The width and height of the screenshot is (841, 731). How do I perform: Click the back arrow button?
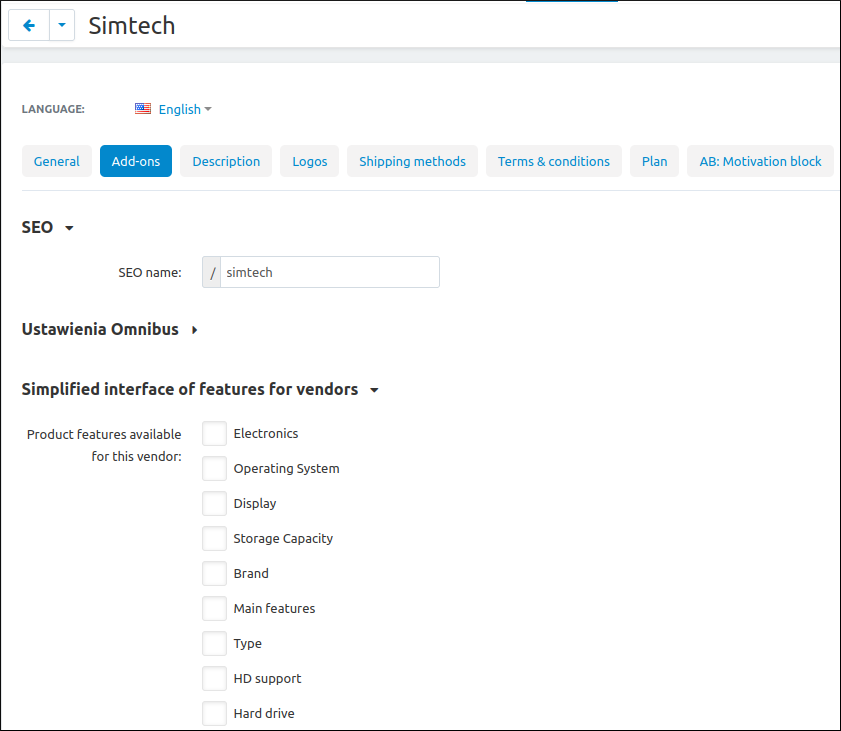tap(29, 26)
